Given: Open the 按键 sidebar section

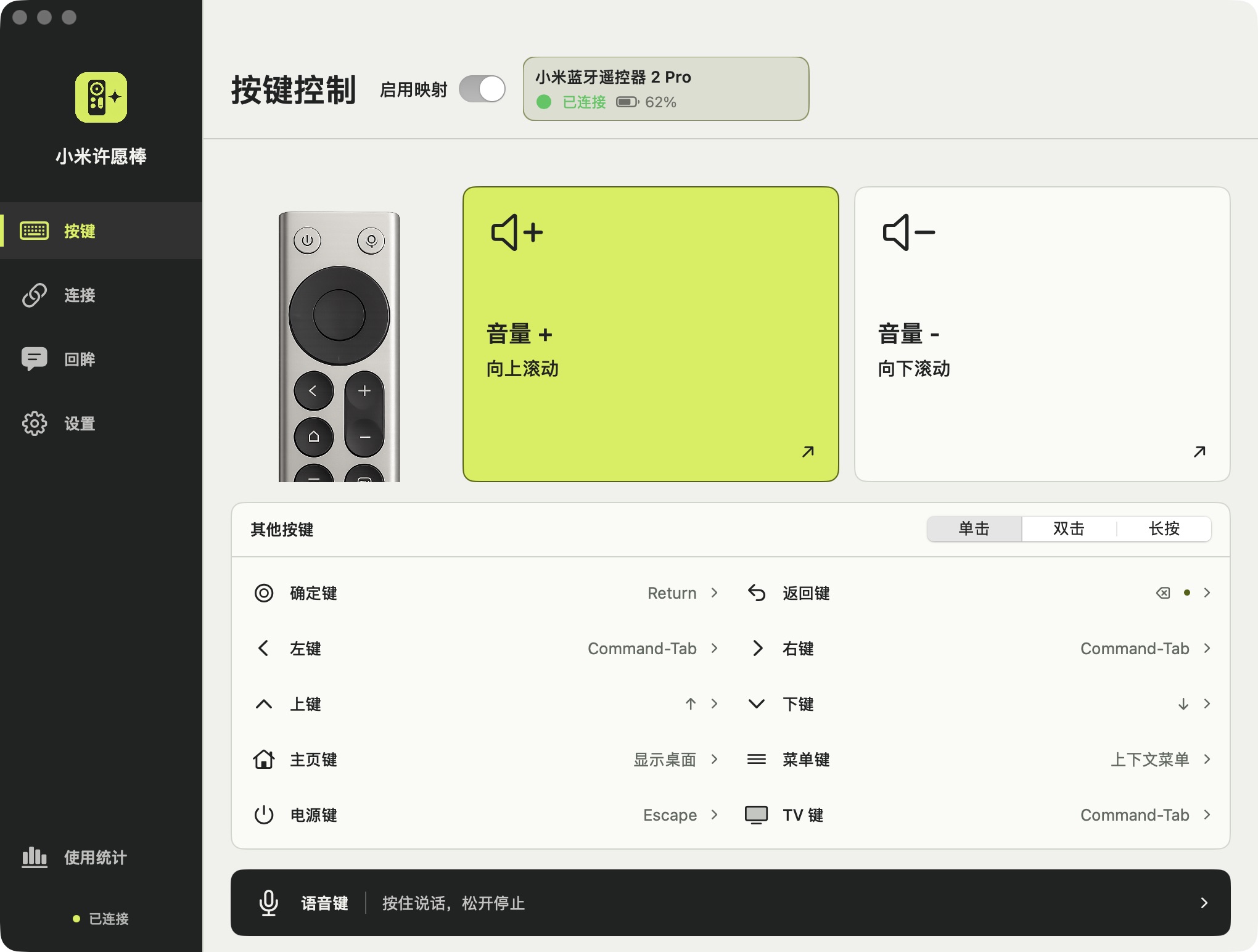Looking at the screenshot, I should tap(101, 231).
